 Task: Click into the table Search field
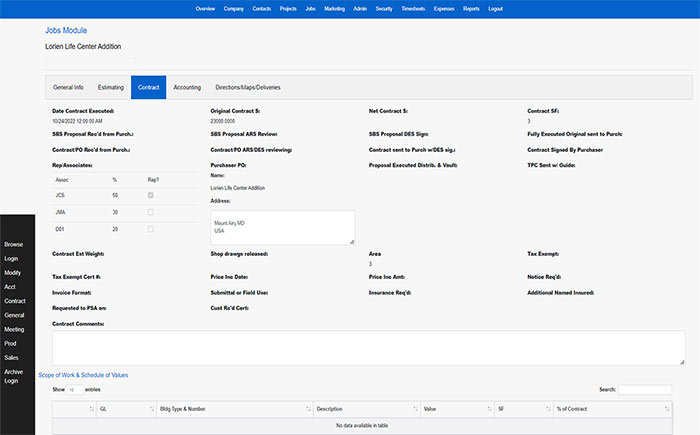tap(645, 390)
